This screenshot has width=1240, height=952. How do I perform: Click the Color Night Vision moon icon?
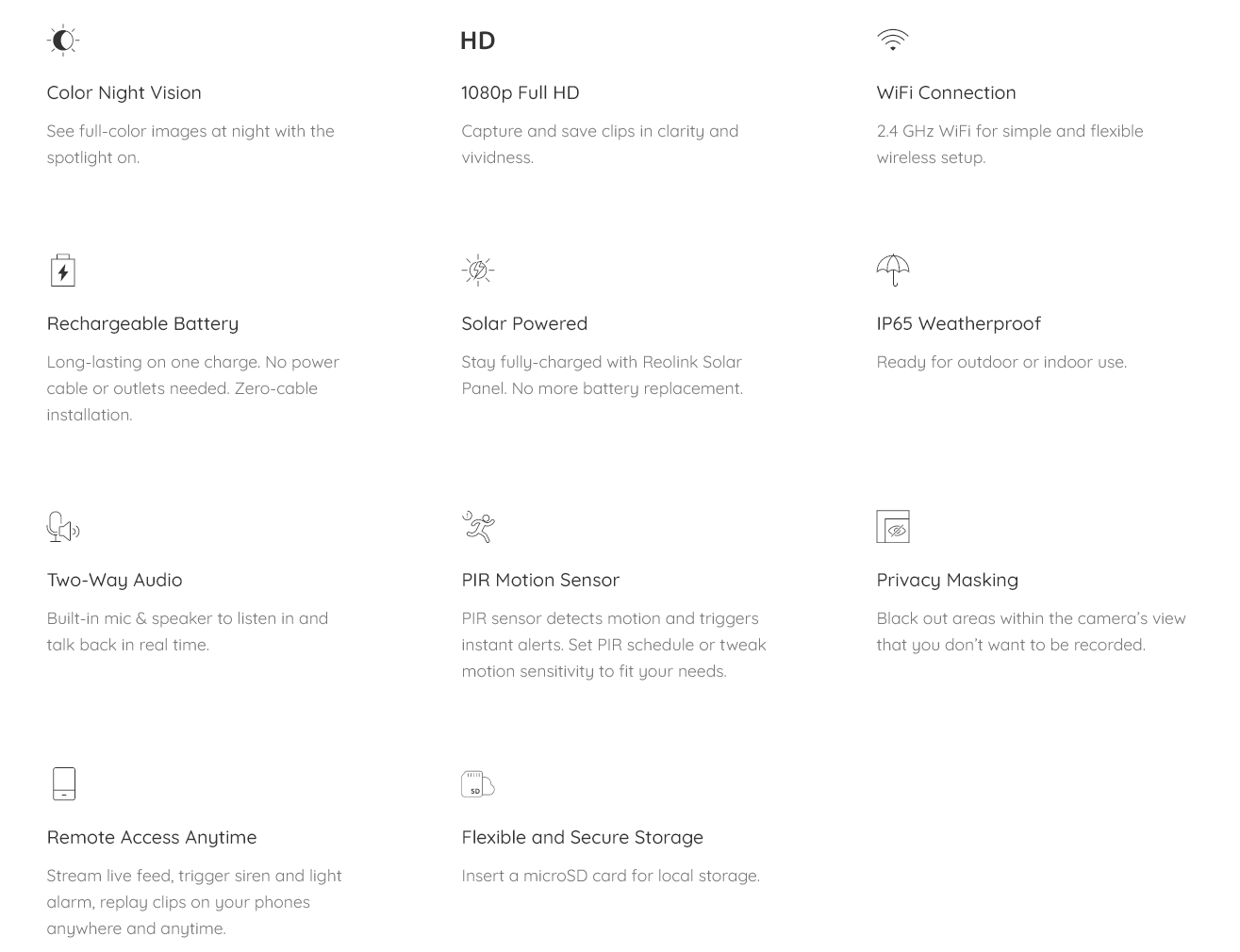(63, 41)
